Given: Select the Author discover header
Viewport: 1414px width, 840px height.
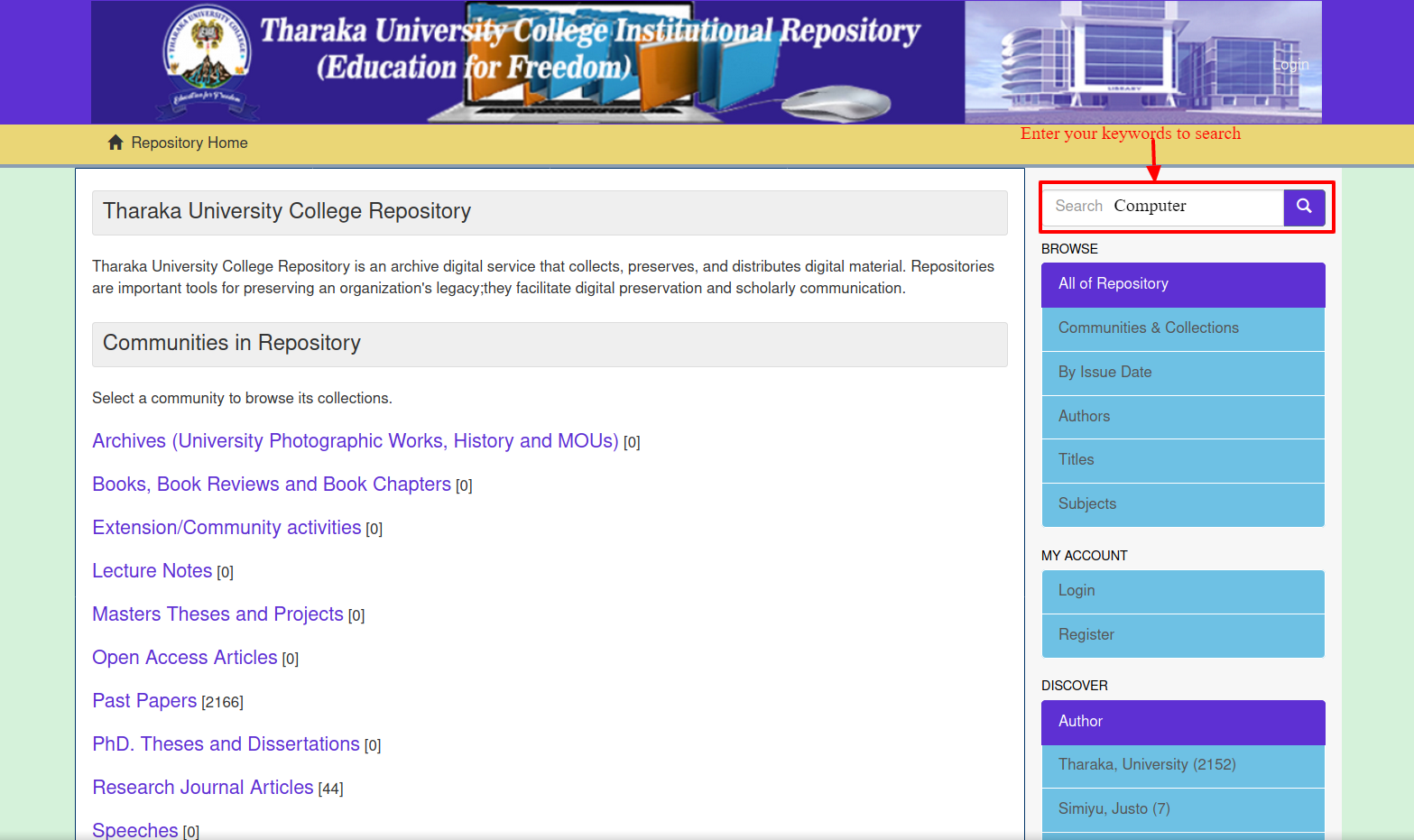Looking at the screenshot, I should (x=1183, y=722).
